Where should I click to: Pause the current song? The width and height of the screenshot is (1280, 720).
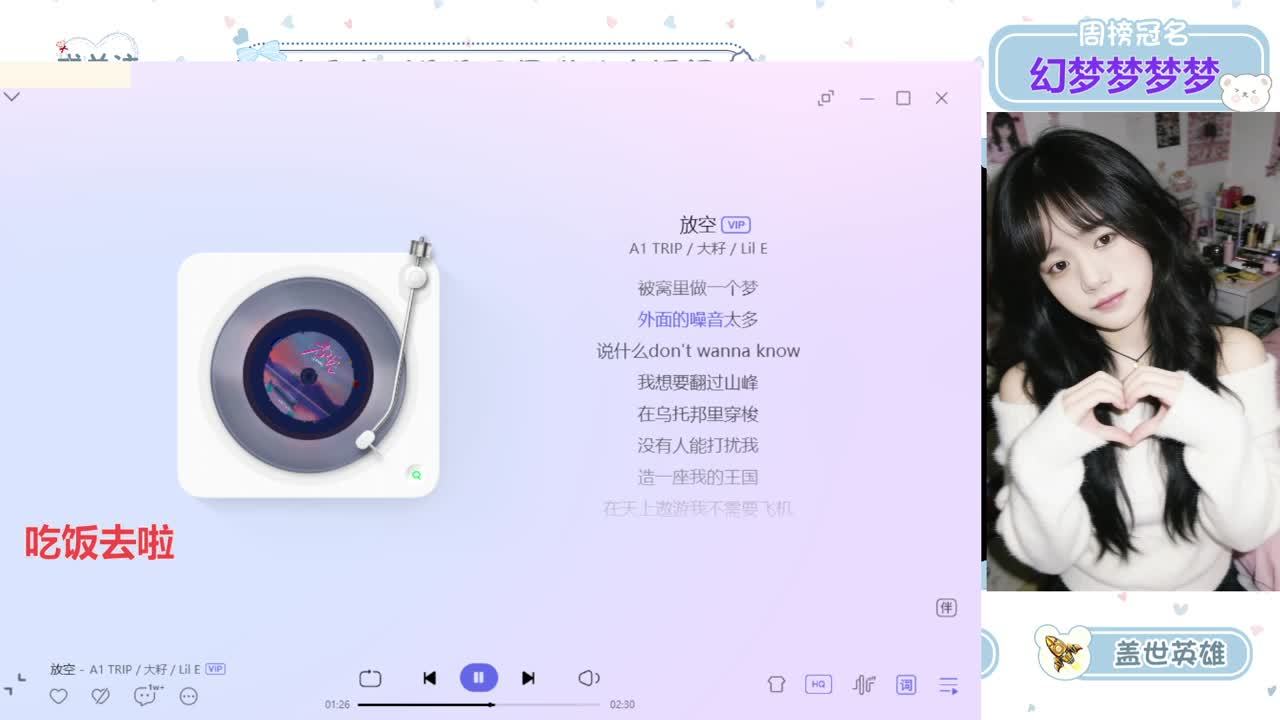coord(479,678)
